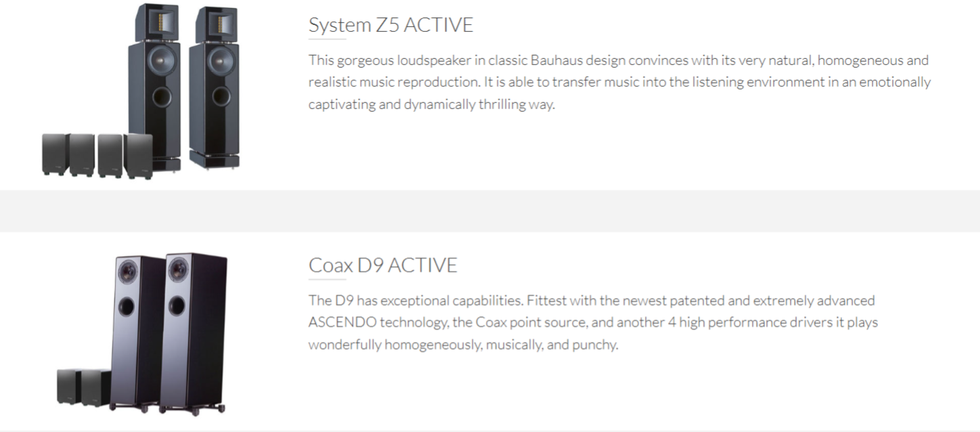The height and width of the screenshot is (432, 980).
Task: Select the rightmost small cube speaker near Z5
Action: click(x=139, y=156)
